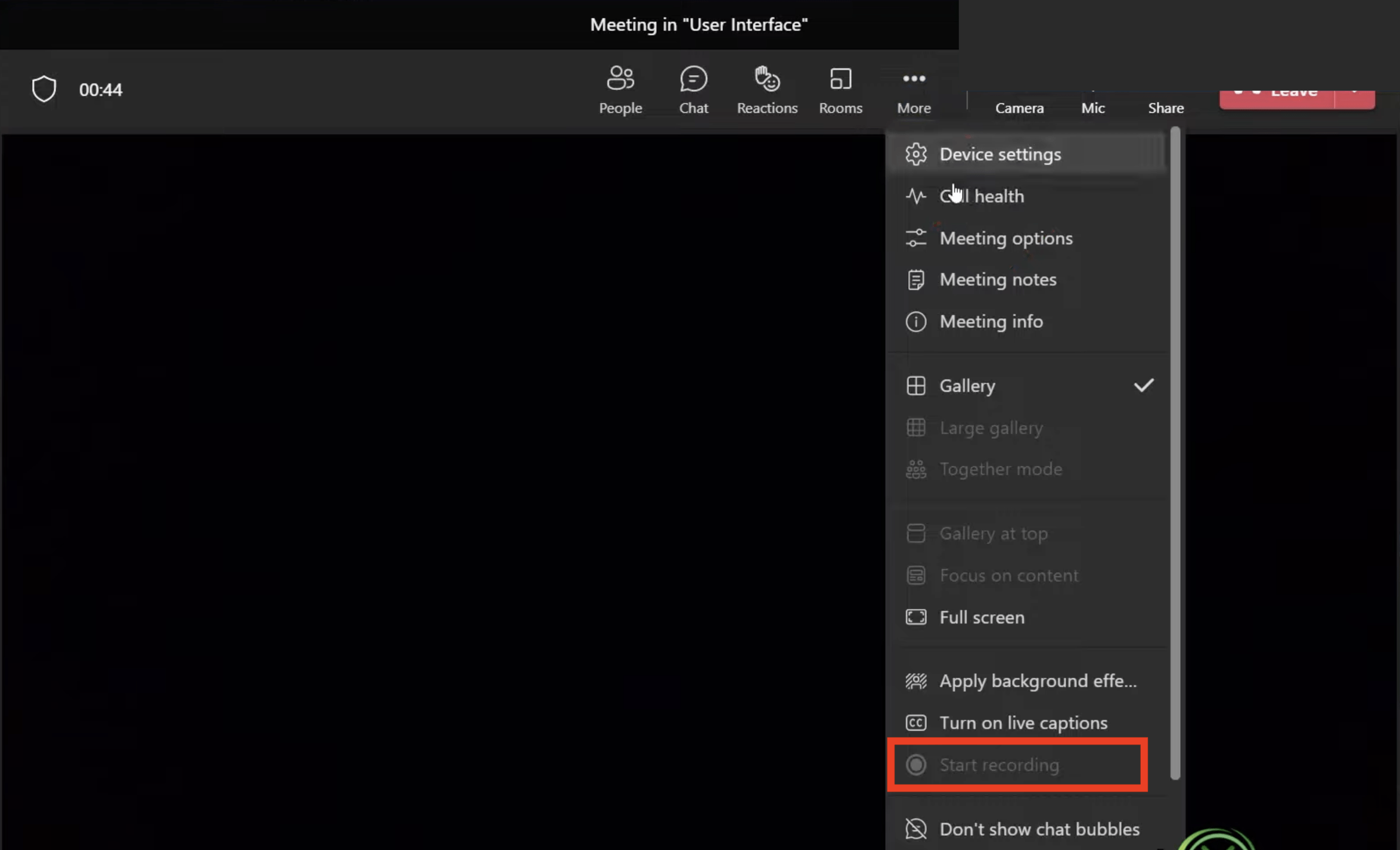Click the shield security icon

[44, 89]
